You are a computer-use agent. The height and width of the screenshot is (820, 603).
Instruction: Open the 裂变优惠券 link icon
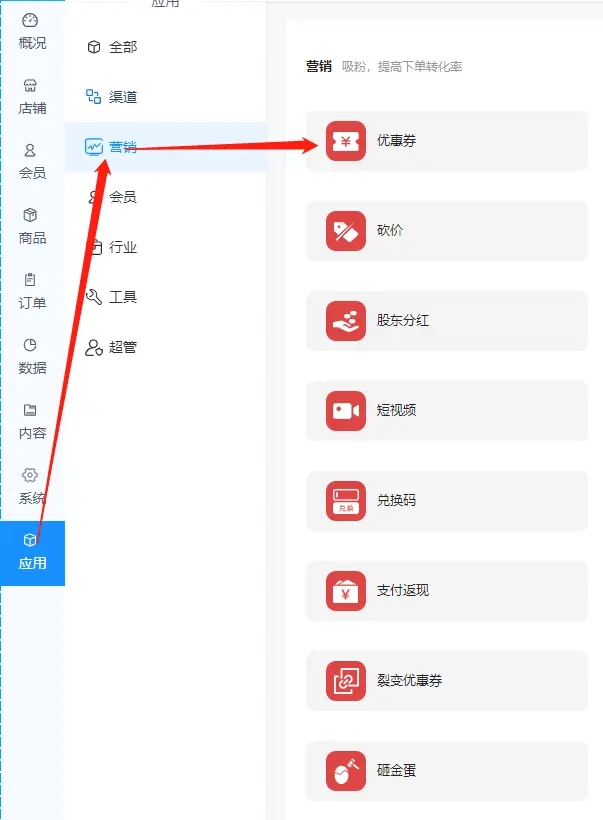pos(346,681)
